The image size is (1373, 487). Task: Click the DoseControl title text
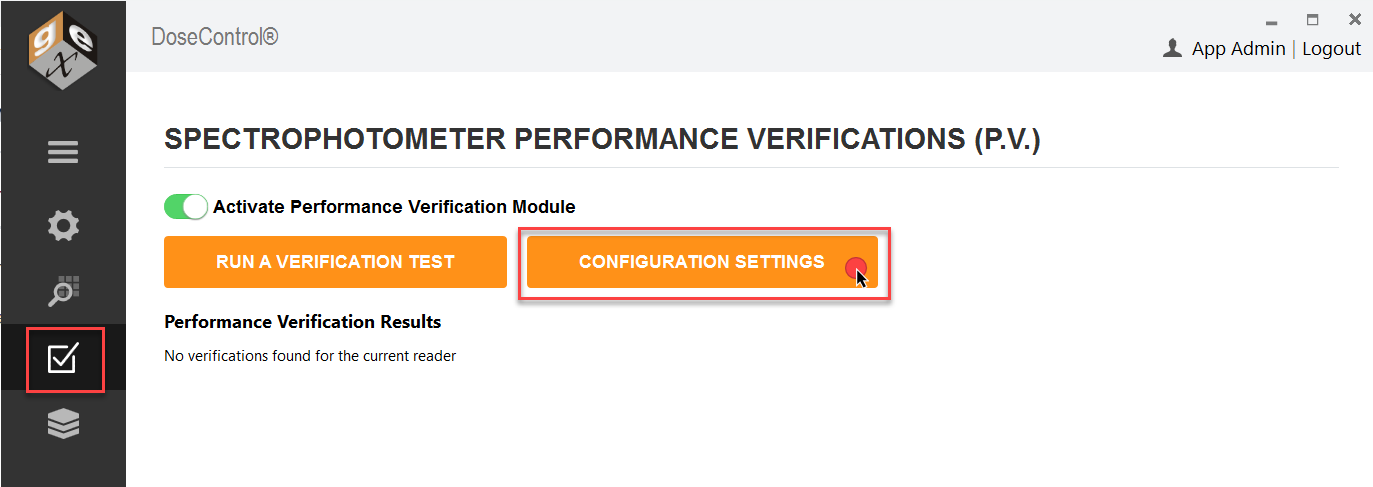[x=215, y=37]
